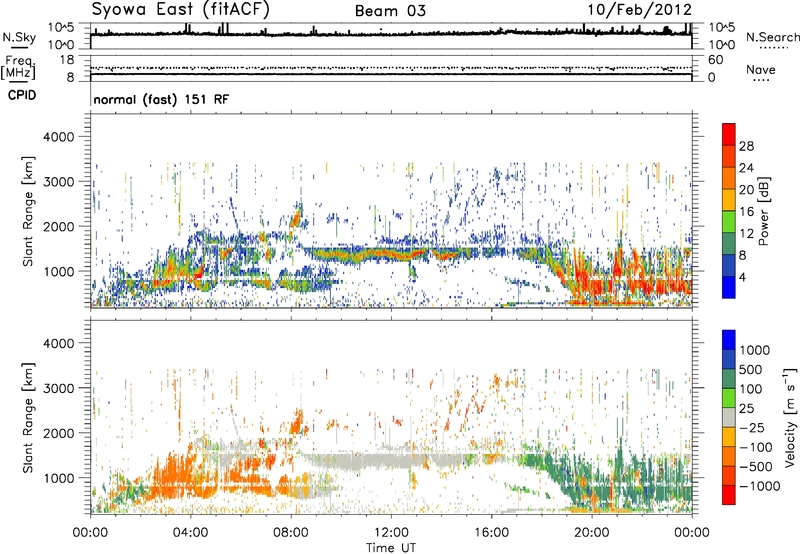Click the '-100' label on Velocity scale
Screen dimensions: 800x554
[x=756, y=447]
